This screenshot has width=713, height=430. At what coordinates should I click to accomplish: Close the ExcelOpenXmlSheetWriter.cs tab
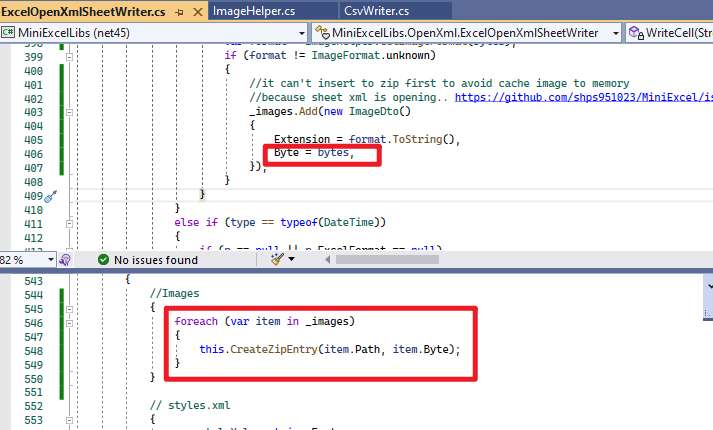[198, 12]
